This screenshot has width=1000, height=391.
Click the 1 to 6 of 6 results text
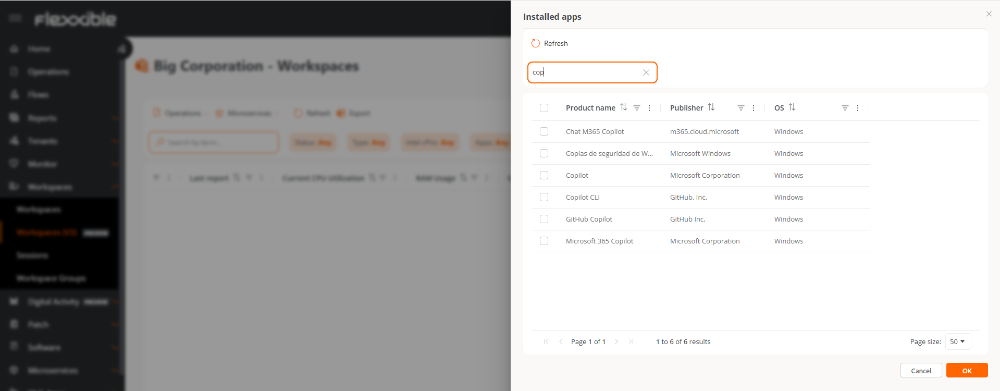click(683, 342)
